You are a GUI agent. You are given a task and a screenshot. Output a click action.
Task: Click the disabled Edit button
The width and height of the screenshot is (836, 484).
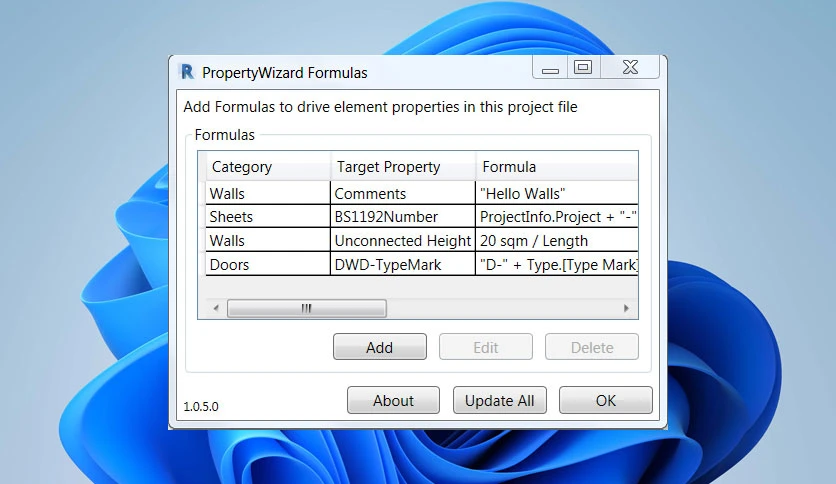pyautogui.click(x=486, y=347)
